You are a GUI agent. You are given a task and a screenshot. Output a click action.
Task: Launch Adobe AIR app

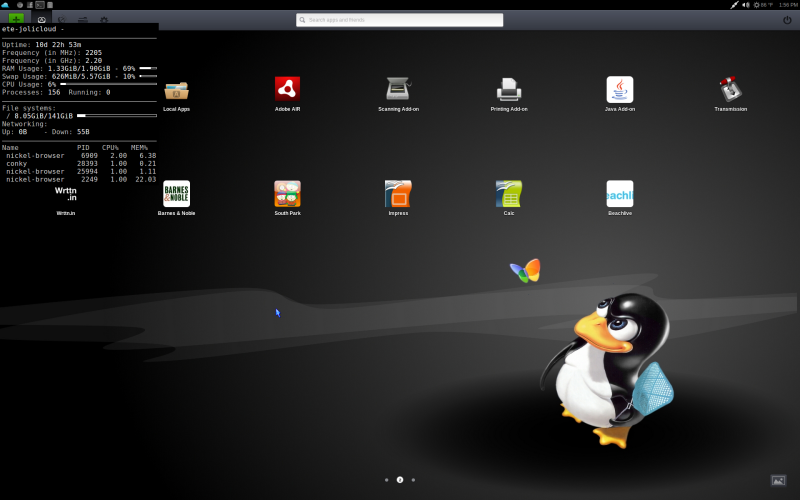287,89
